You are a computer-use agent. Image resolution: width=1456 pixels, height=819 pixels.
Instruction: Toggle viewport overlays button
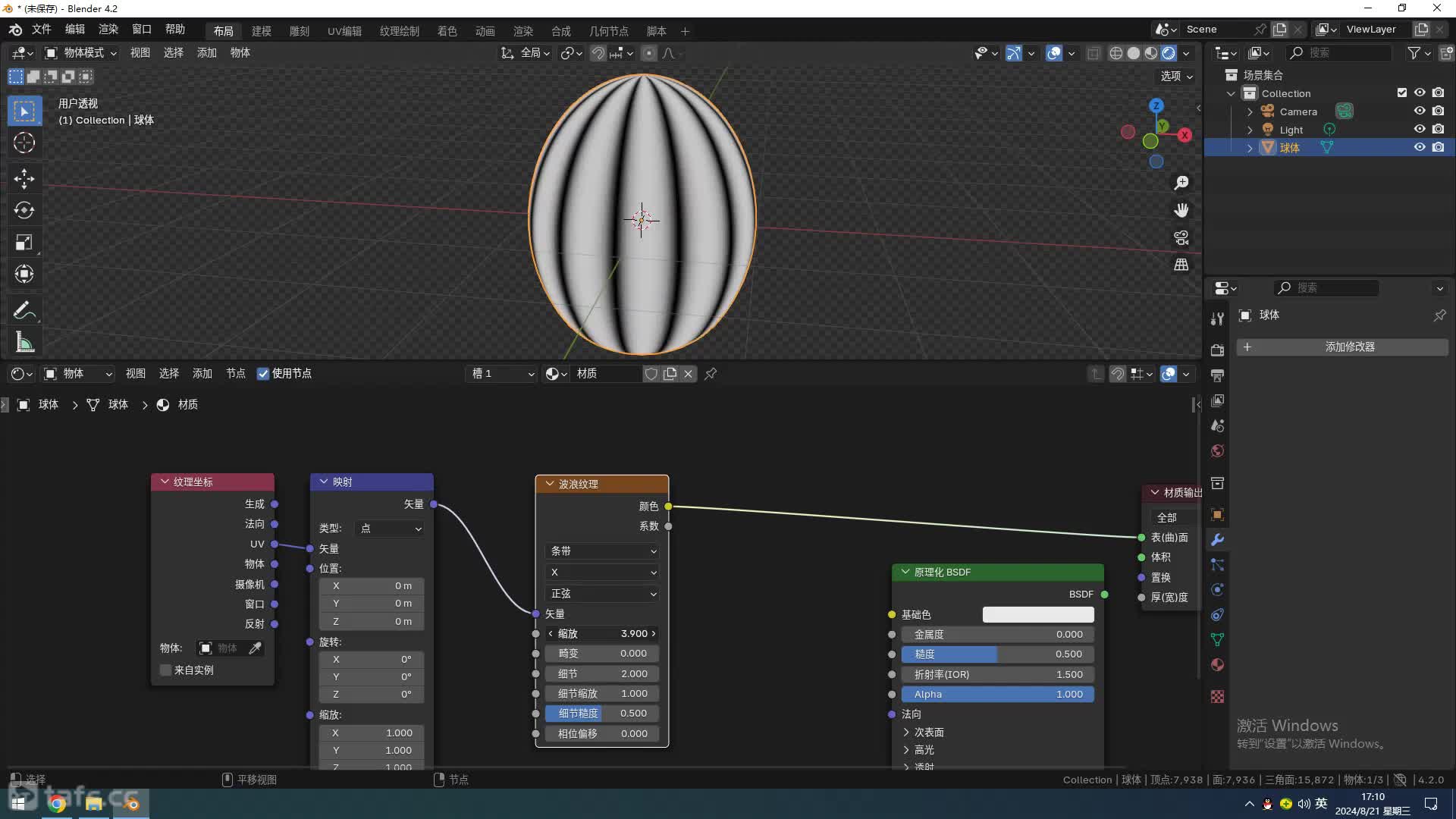[x=1054, y=53]
